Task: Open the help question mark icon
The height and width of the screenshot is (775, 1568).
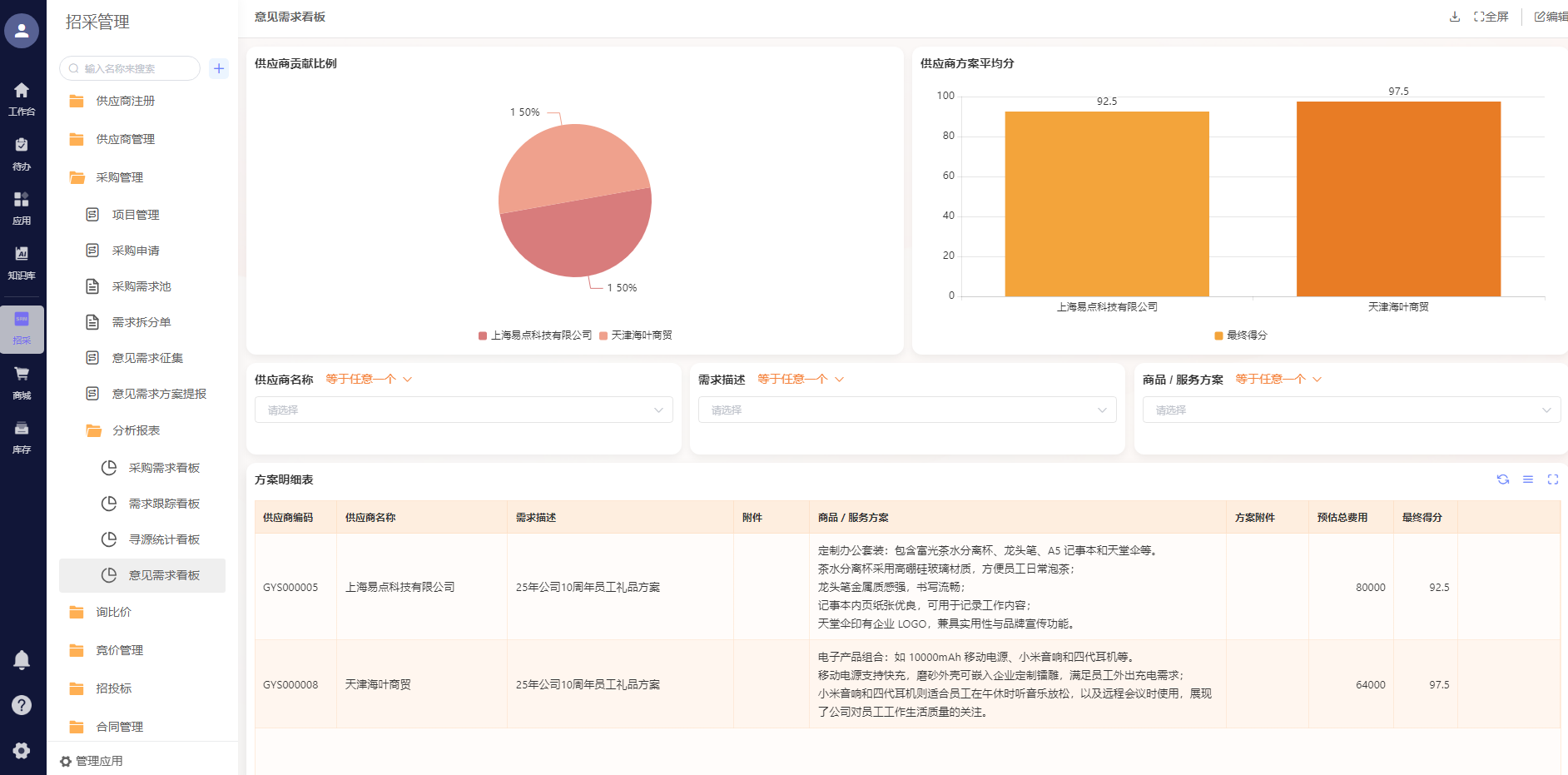Action: point(22,705)
